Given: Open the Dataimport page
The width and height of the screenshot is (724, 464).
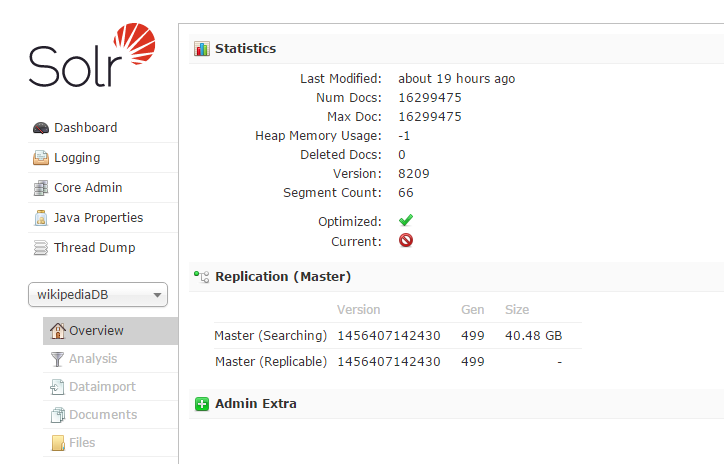Looking at the screenshot, I should point(103,387).
